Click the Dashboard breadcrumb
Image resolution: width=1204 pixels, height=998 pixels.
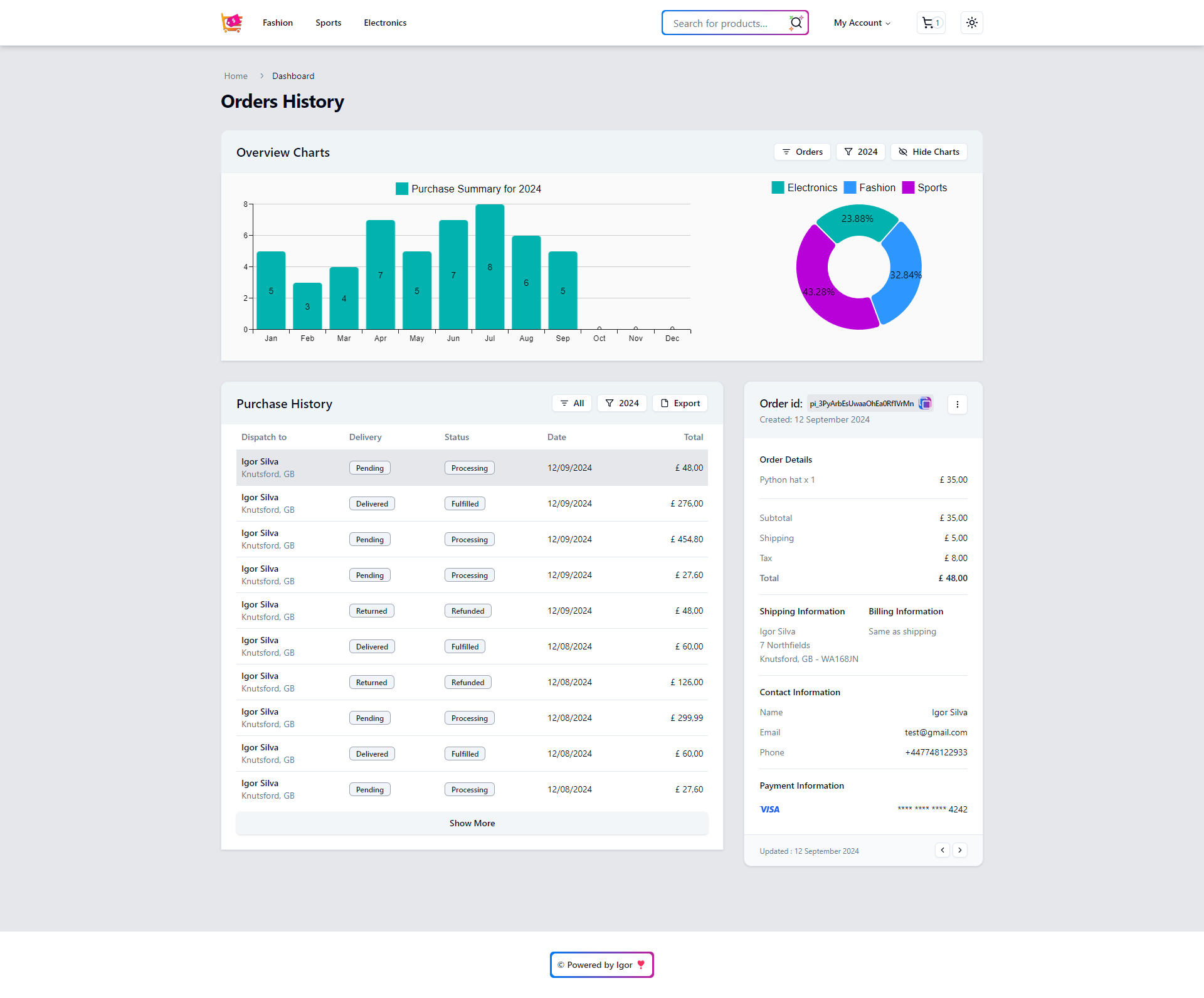point(293,76)
